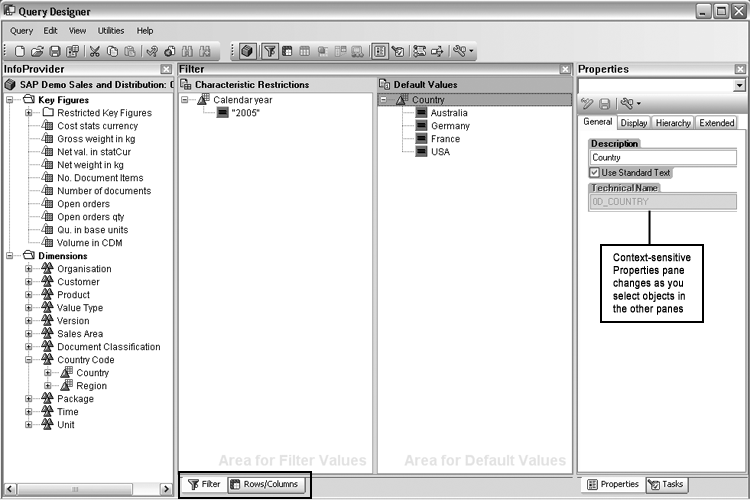The height and width of the screenshot is (500, 750).
Task: Click the Description field containing Country
Action: point(663,157)
